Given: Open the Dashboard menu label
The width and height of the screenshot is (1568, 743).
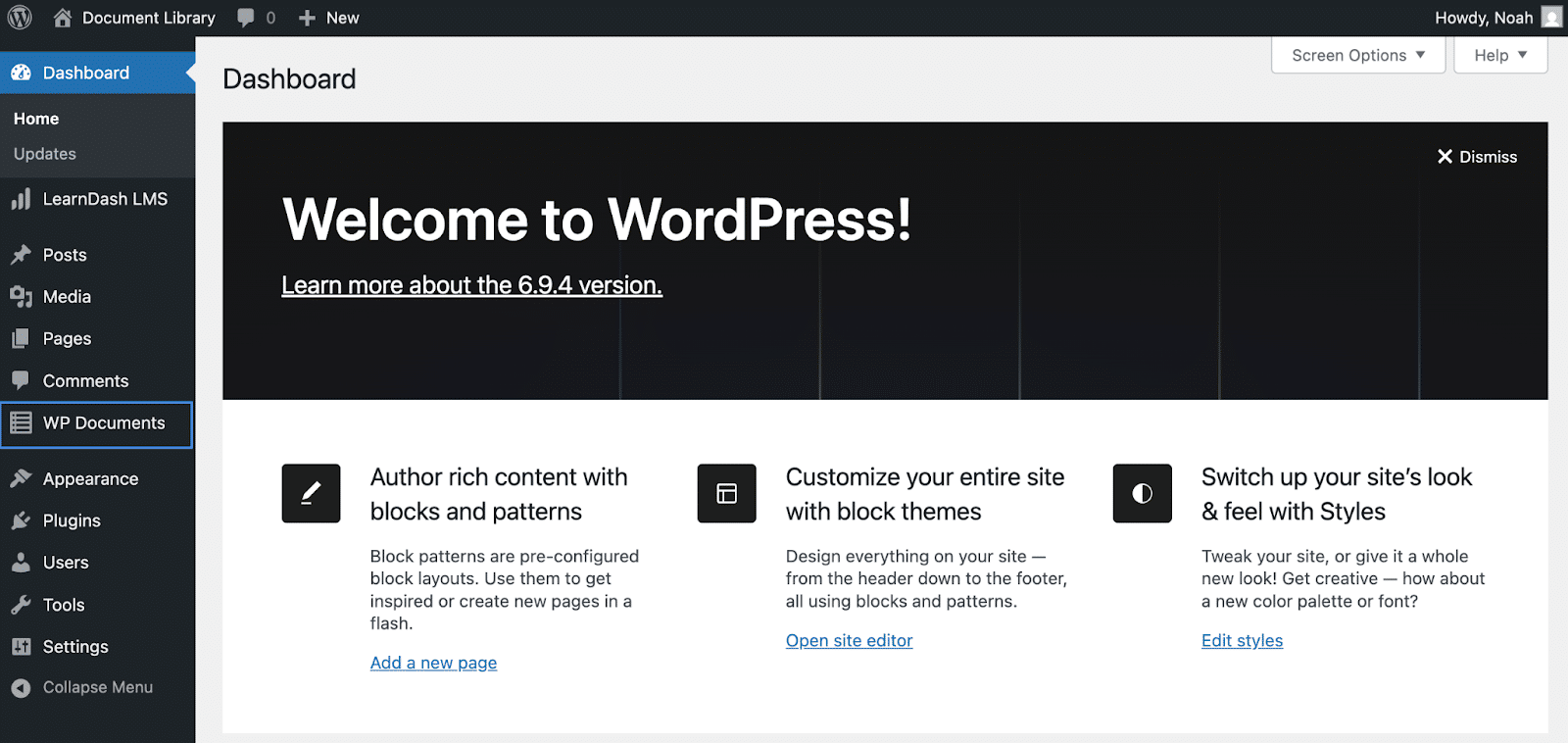Looking at the screenshot, I should coord(86,73).
